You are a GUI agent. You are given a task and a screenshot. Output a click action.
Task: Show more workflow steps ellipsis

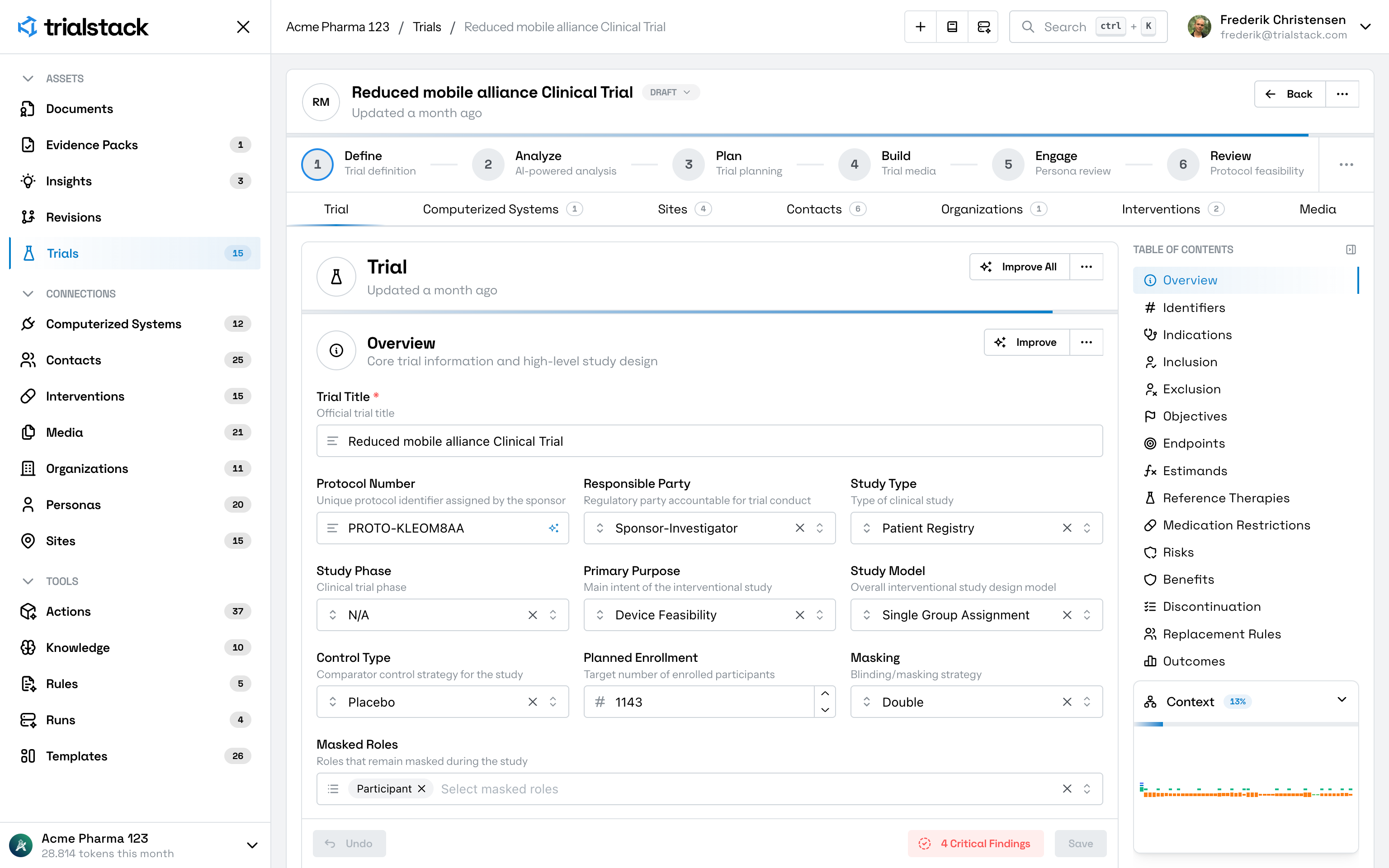tap(1346, 165)
